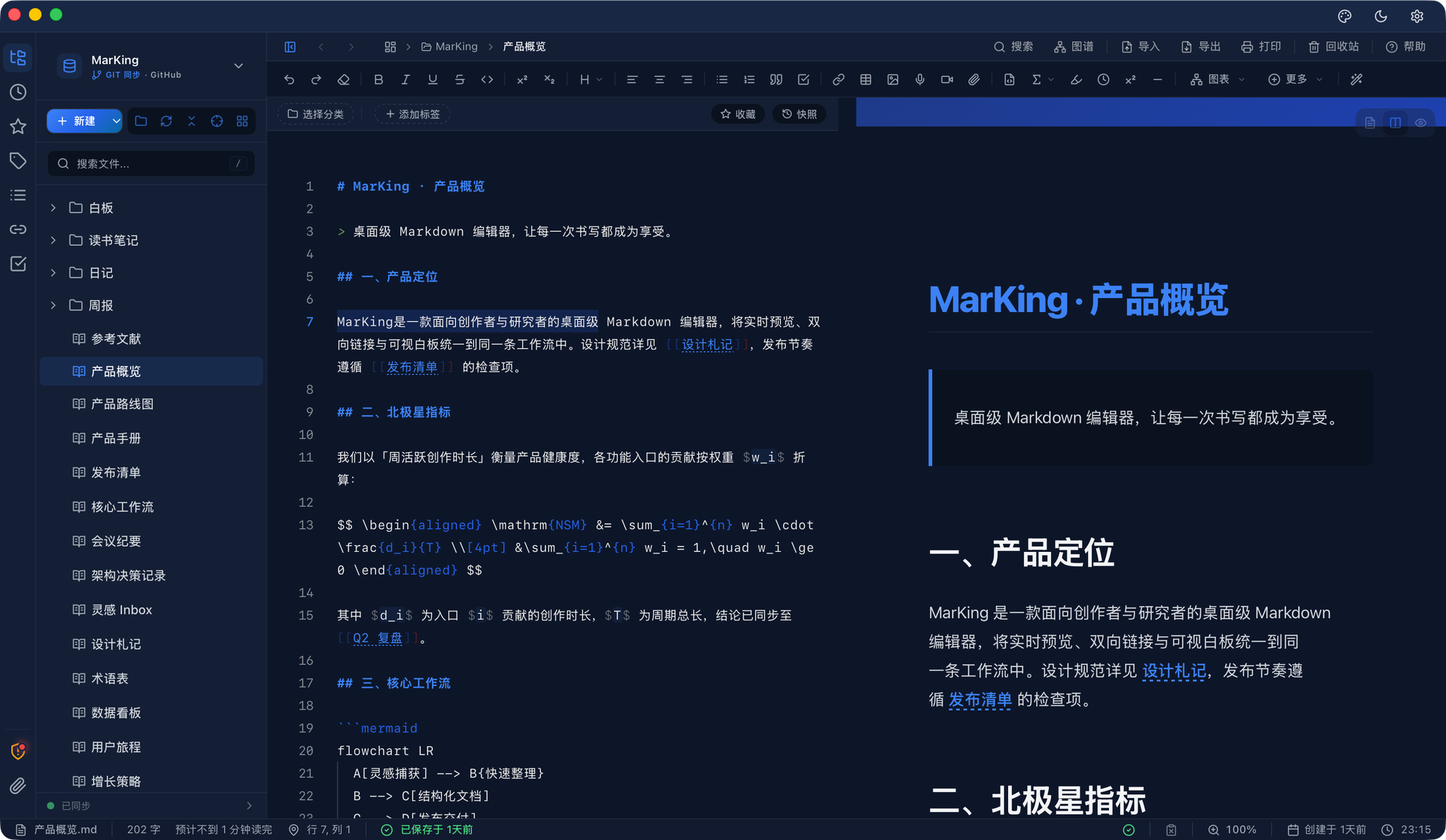Insert an image
The image size is (1446, 840).
[893, 80]
